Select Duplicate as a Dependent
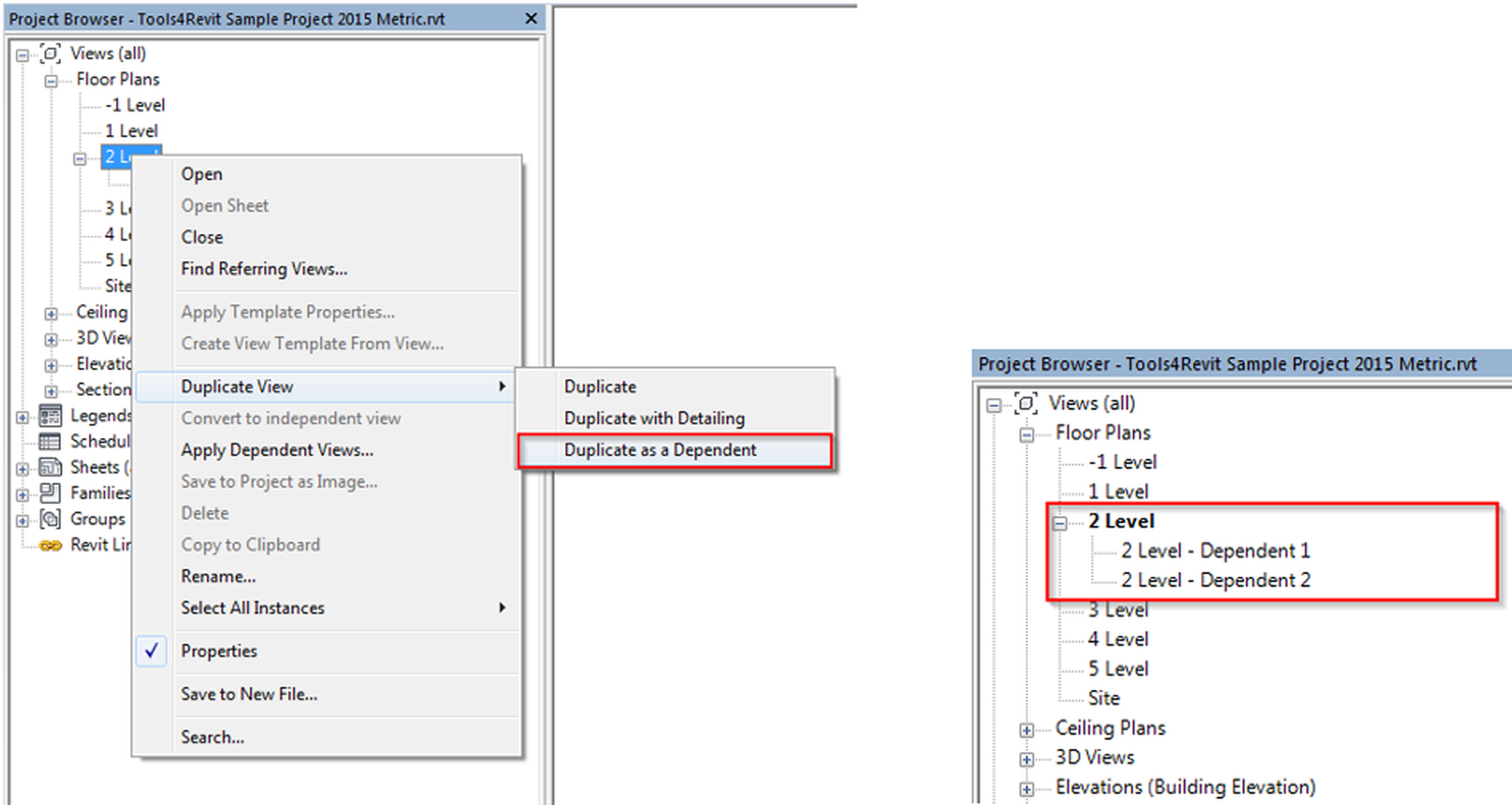 pyautogui.click(x=659, y=449)
